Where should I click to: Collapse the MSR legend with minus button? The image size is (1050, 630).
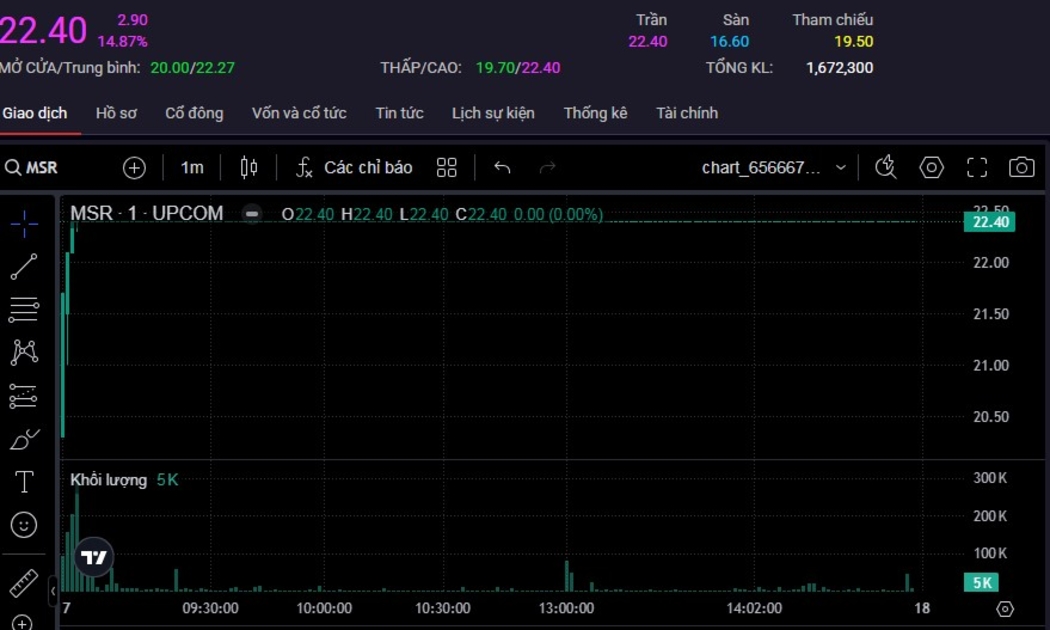pos(252,214)
